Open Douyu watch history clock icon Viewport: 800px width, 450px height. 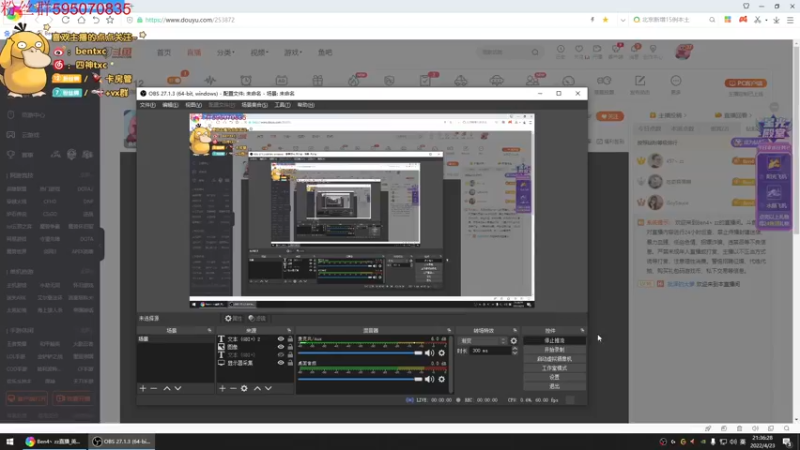(x=561, y=49)
